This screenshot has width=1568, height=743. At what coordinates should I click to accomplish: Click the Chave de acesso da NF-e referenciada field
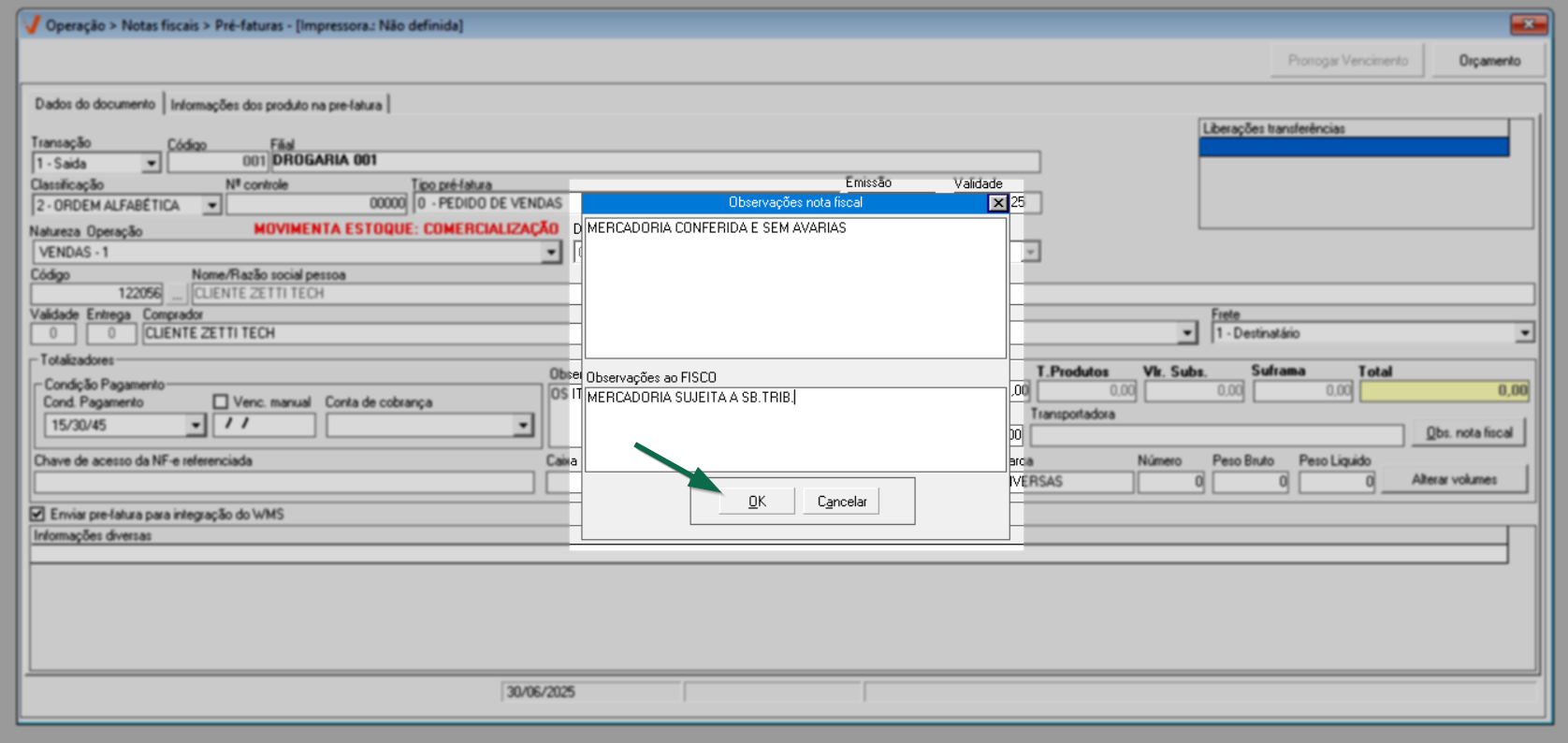coord(284,482)
